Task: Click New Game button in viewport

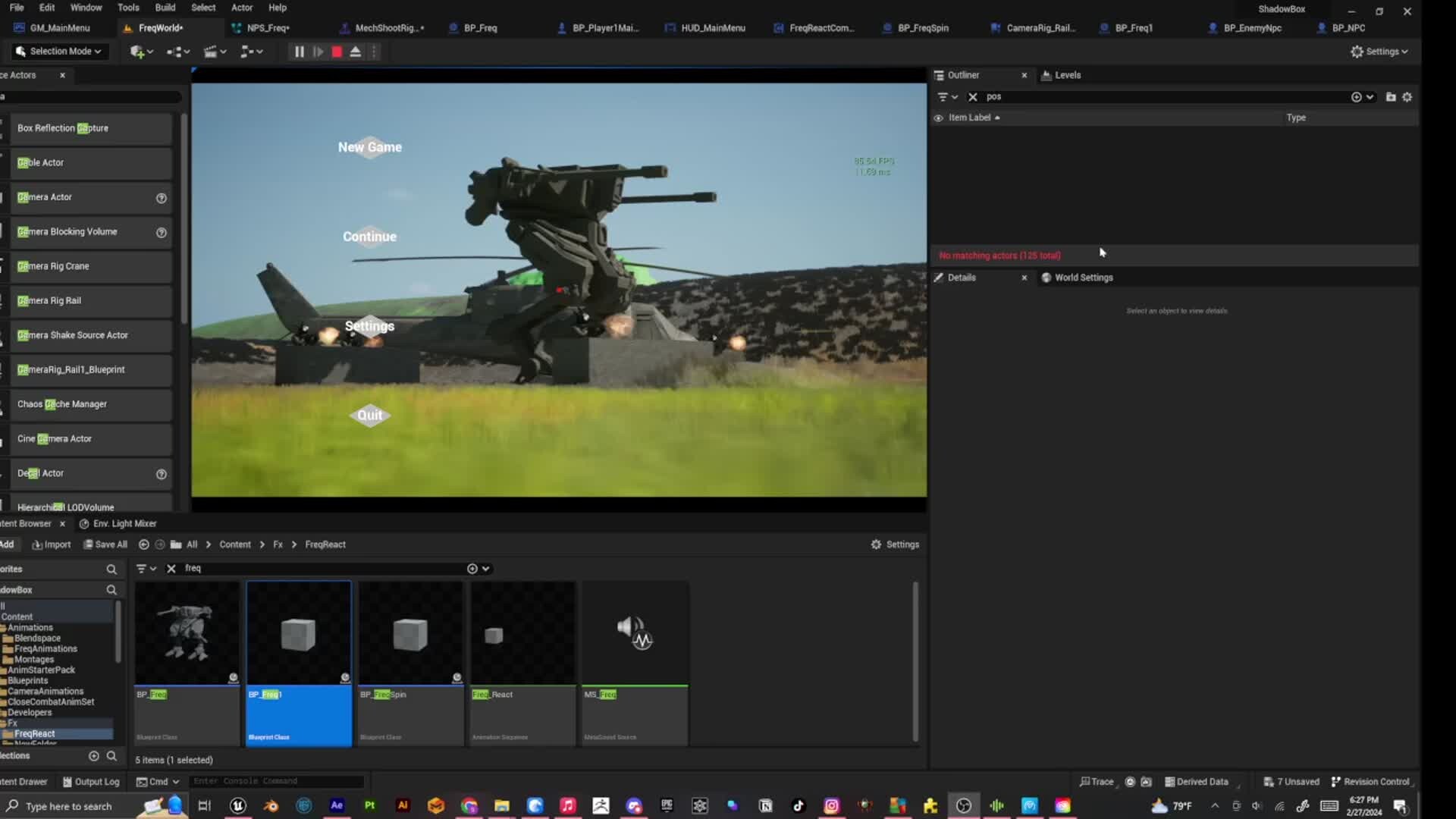Action: point(370,147)
